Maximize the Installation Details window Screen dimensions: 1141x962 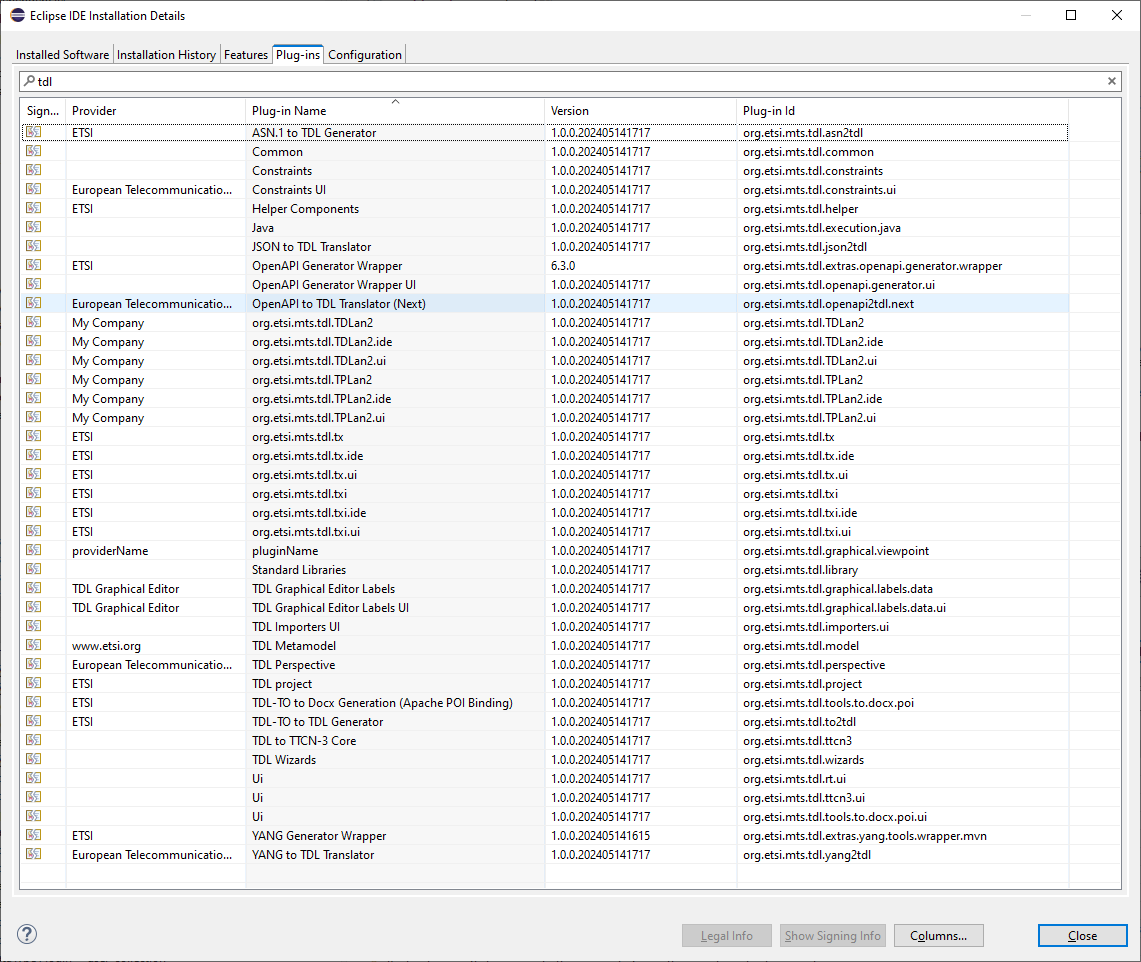click(x=1071, y=15)
